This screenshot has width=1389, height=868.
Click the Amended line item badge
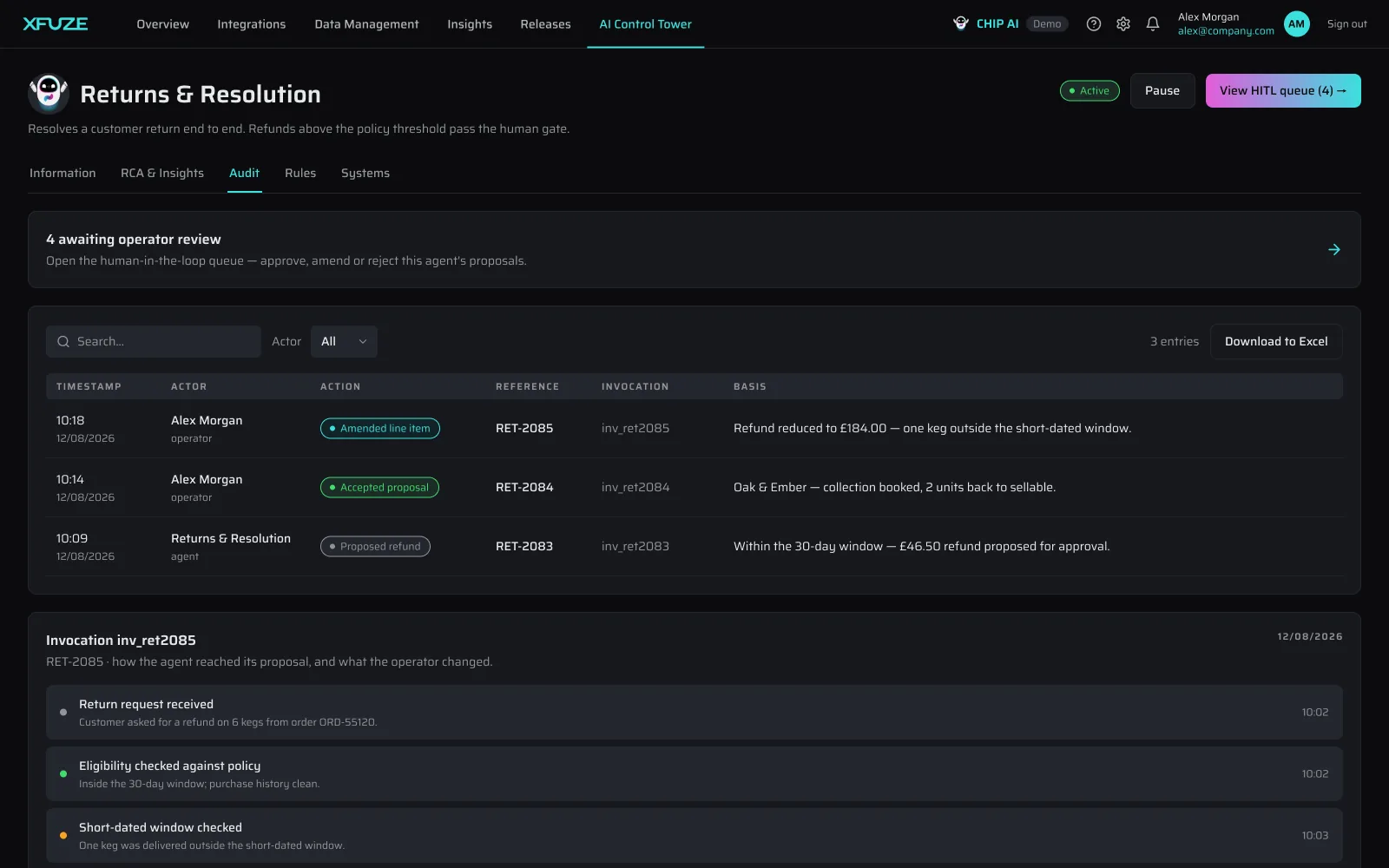tap(380, 429)
